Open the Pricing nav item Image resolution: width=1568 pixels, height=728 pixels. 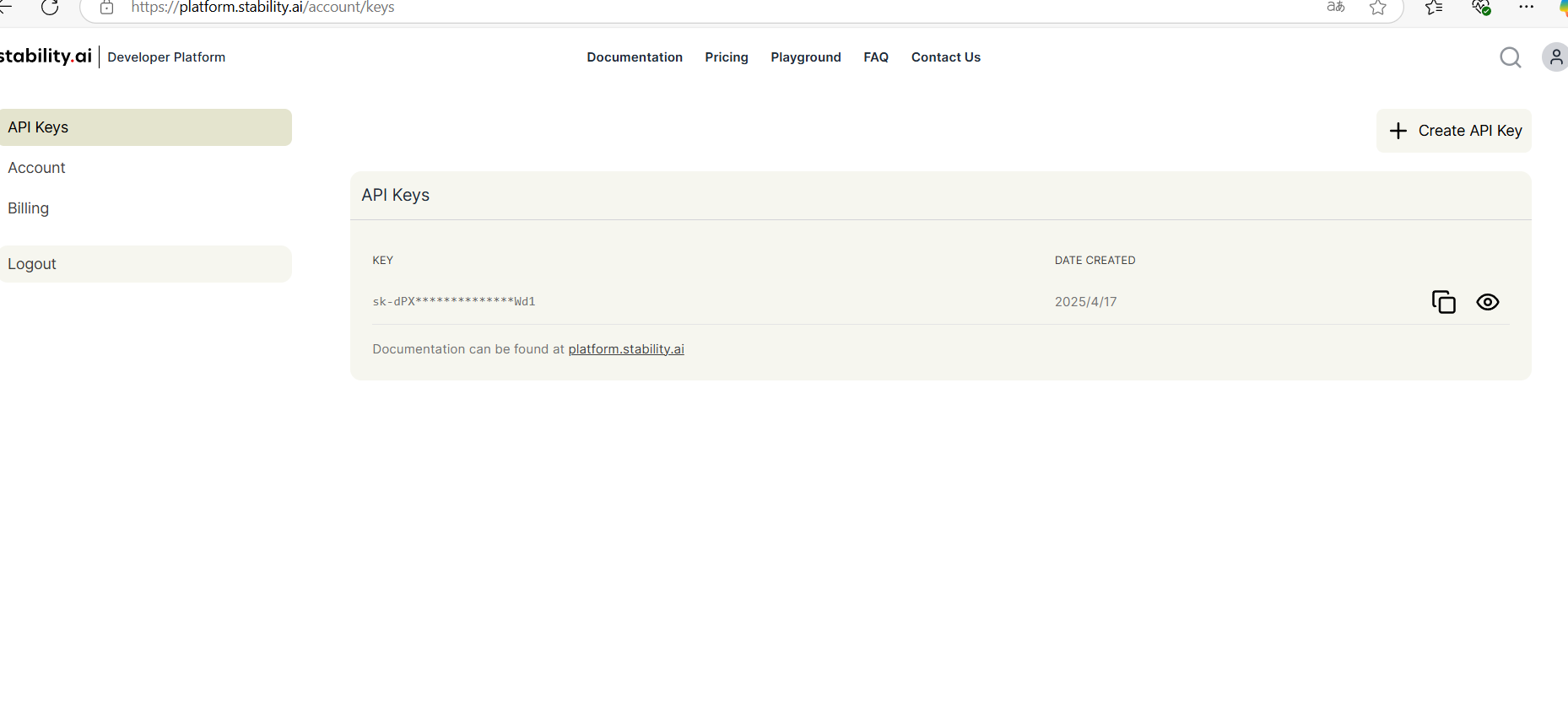tap(727, 57)
